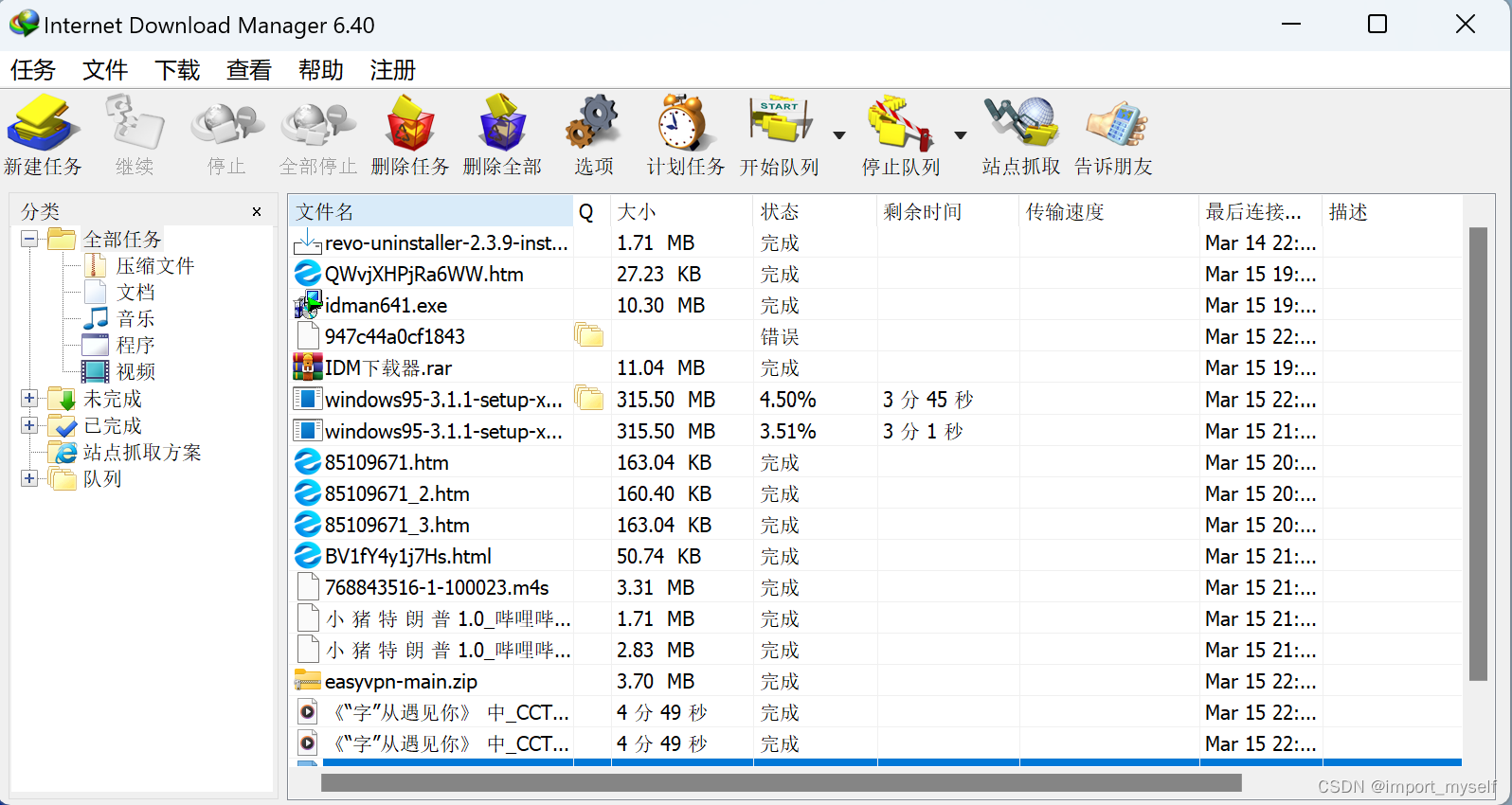Open the 注册 menu
The image size is (1512, 805).
tap(393, 70)
